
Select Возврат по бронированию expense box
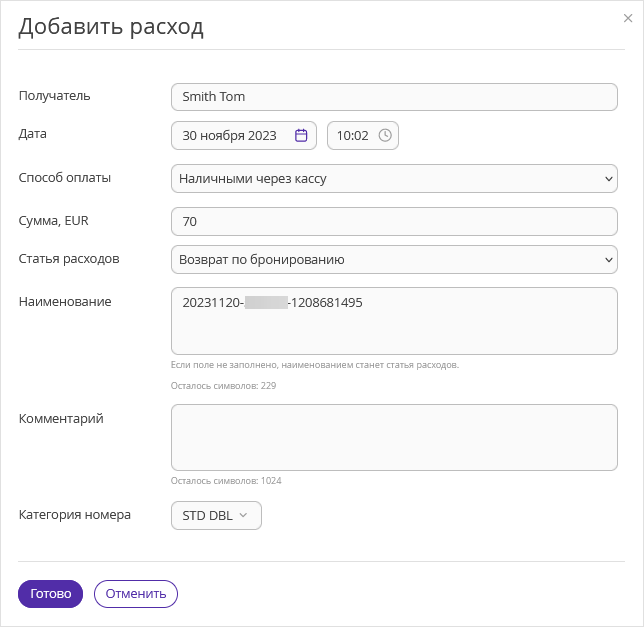coord(394,260)
